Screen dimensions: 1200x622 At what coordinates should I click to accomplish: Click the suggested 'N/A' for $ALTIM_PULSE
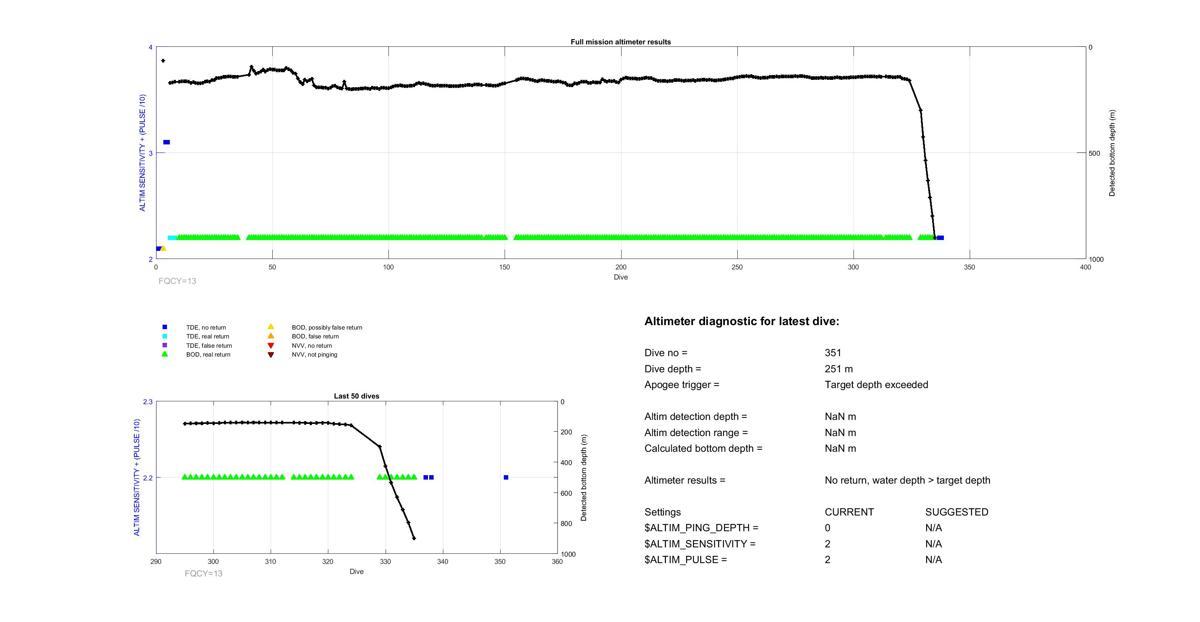[x=934, y=560]
